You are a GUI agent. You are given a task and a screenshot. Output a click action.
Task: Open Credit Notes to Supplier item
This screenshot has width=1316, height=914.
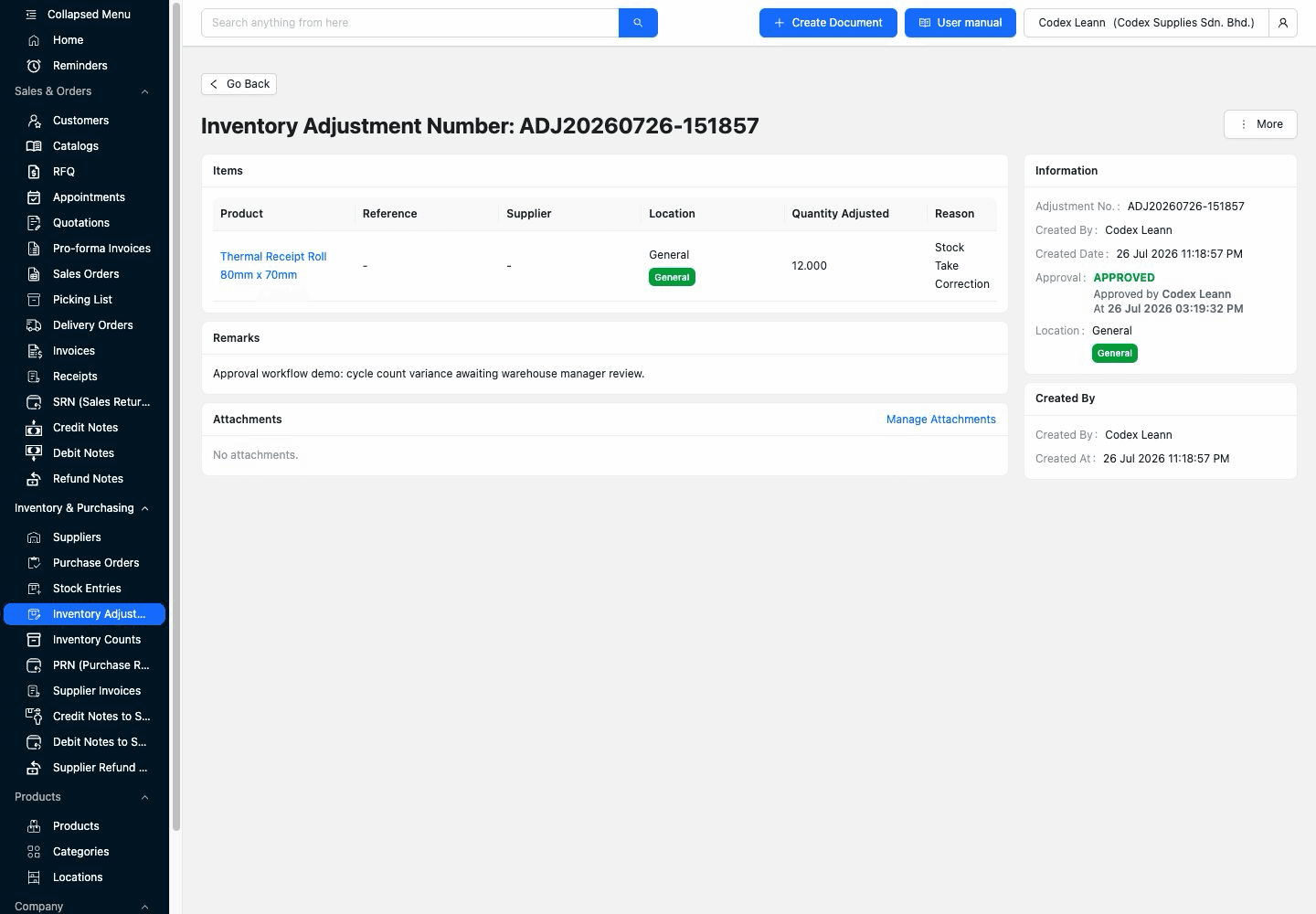click(x=84, y=717)
